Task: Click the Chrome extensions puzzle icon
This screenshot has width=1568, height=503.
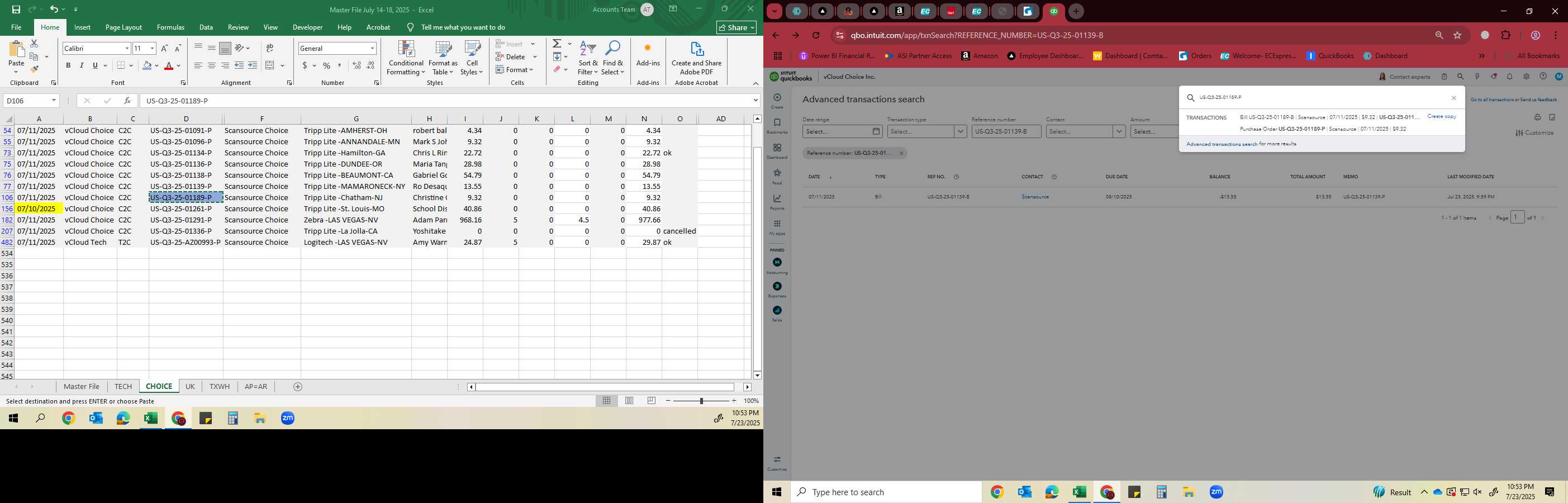Action: point(1506,35)
